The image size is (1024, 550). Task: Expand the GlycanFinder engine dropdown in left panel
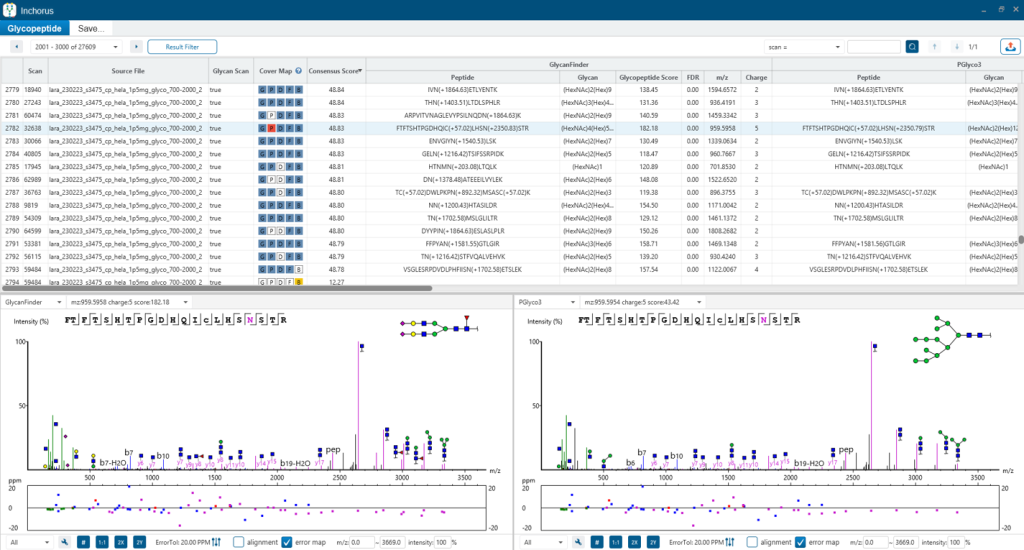click(x=33, y=302)
